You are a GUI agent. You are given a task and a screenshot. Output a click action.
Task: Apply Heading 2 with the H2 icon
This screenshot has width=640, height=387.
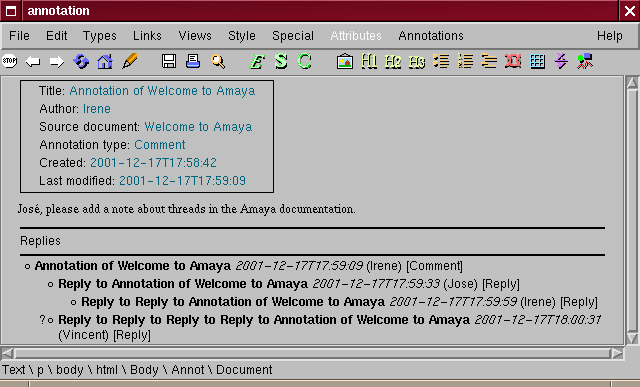point(393,62)
